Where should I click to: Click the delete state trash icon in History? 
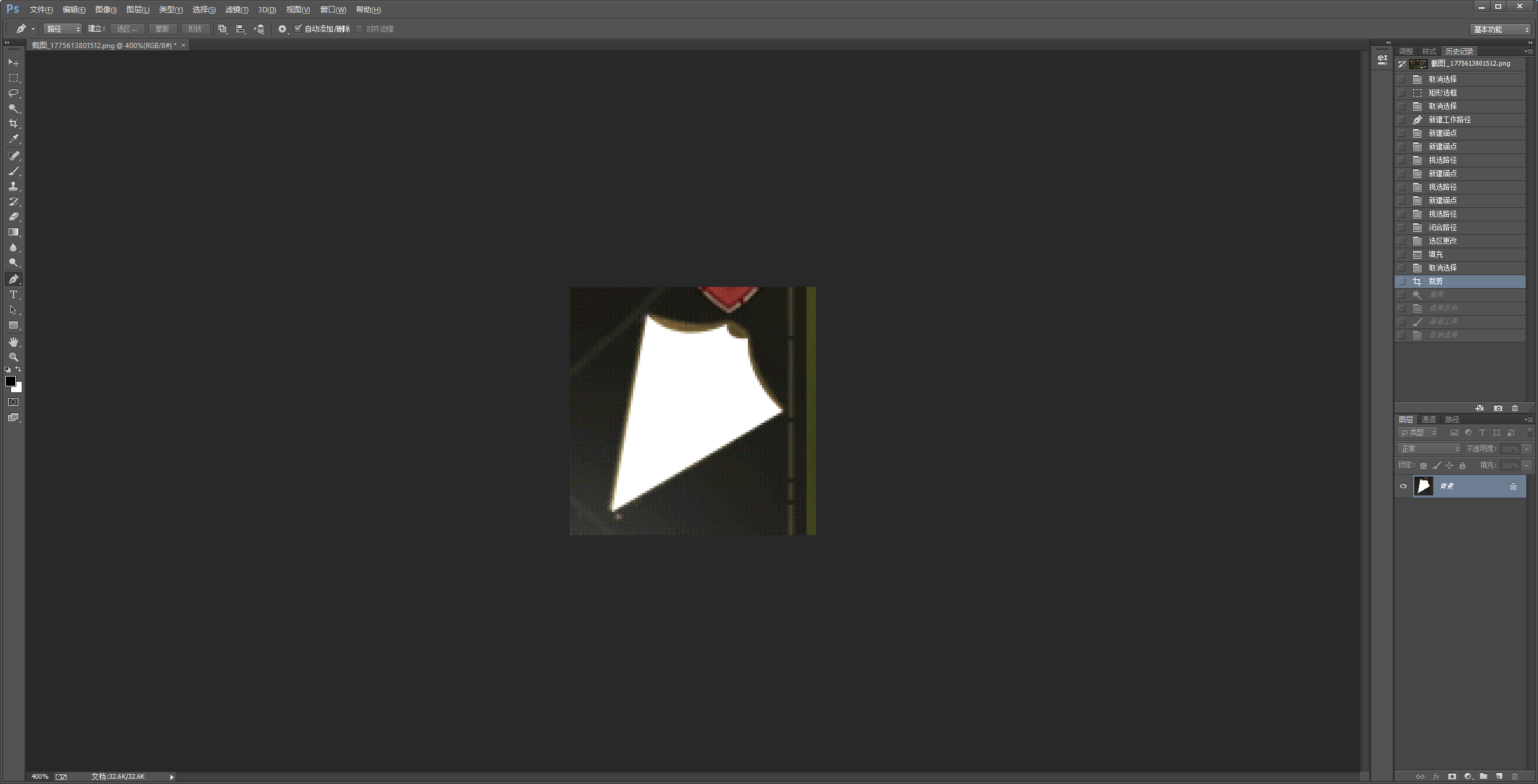point(1515,408)
